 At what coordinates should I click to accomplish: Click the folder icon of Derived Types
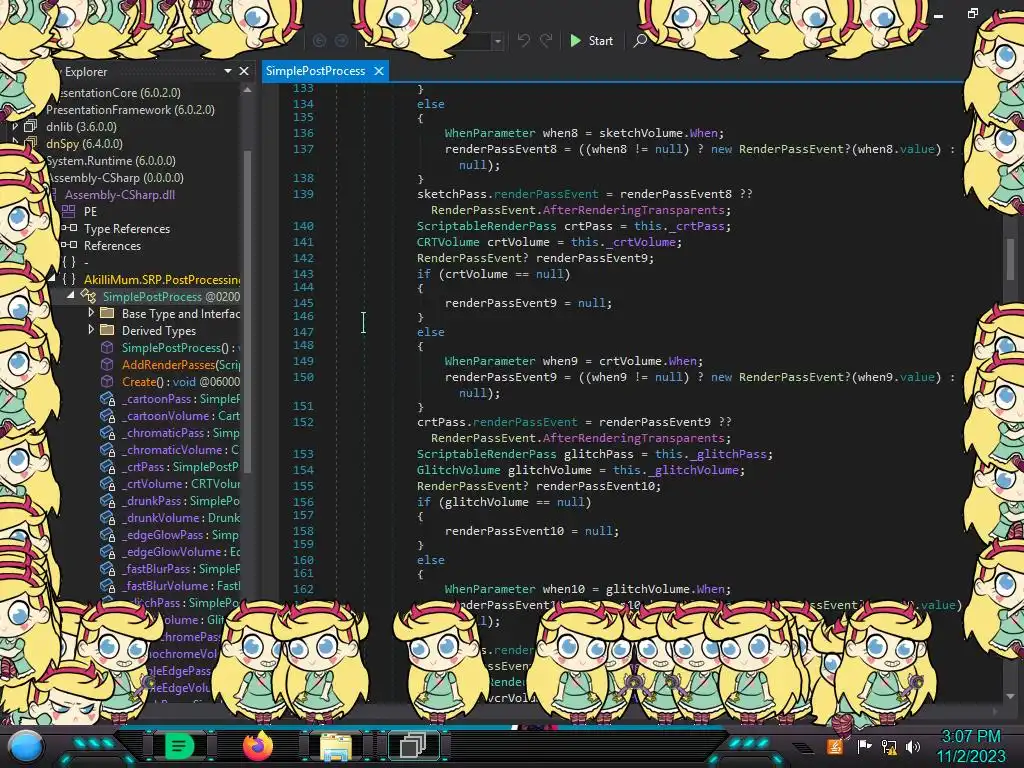pyautogui.click(x=107, y=330)
